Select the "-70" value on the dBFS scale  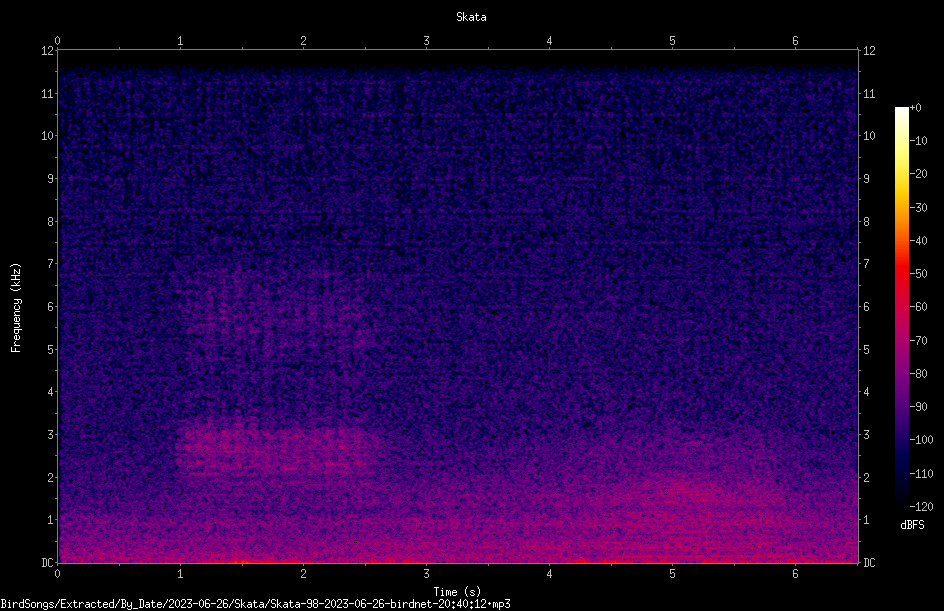point(918,341)
